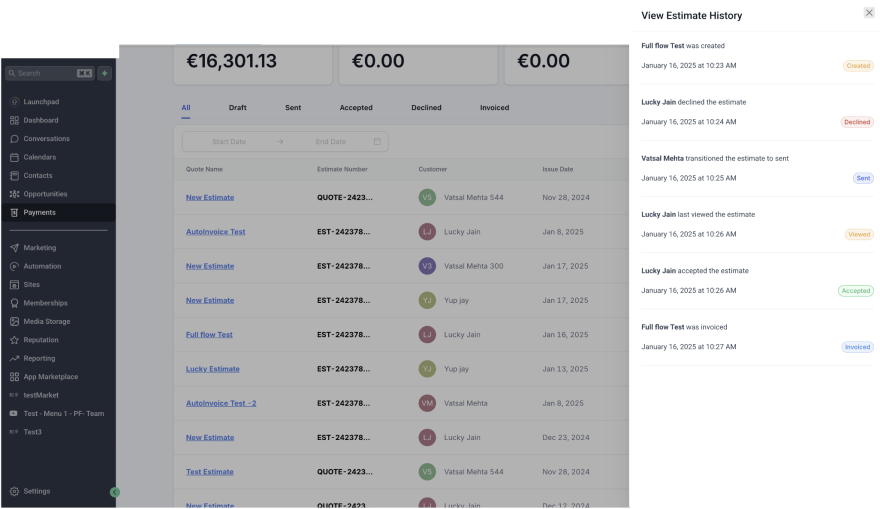
Task: Open App Marketplace from sidebar
Action: 50,377
